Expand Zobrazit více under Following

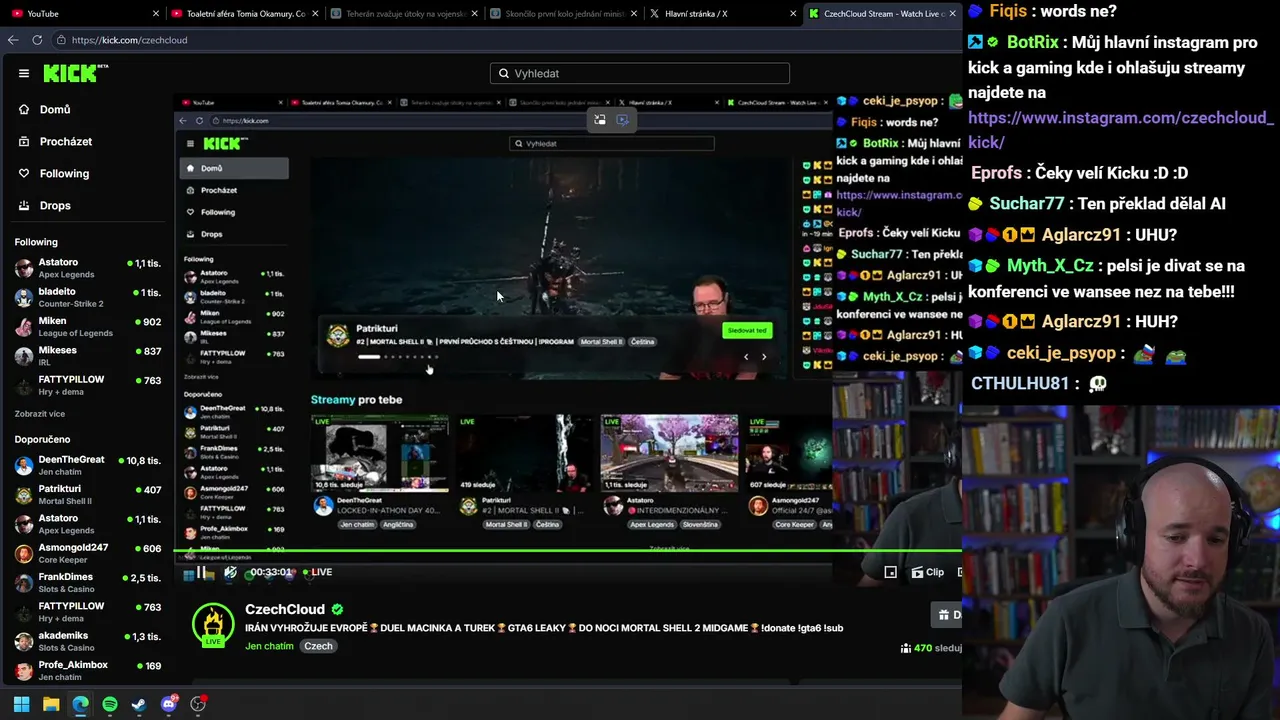40,414
